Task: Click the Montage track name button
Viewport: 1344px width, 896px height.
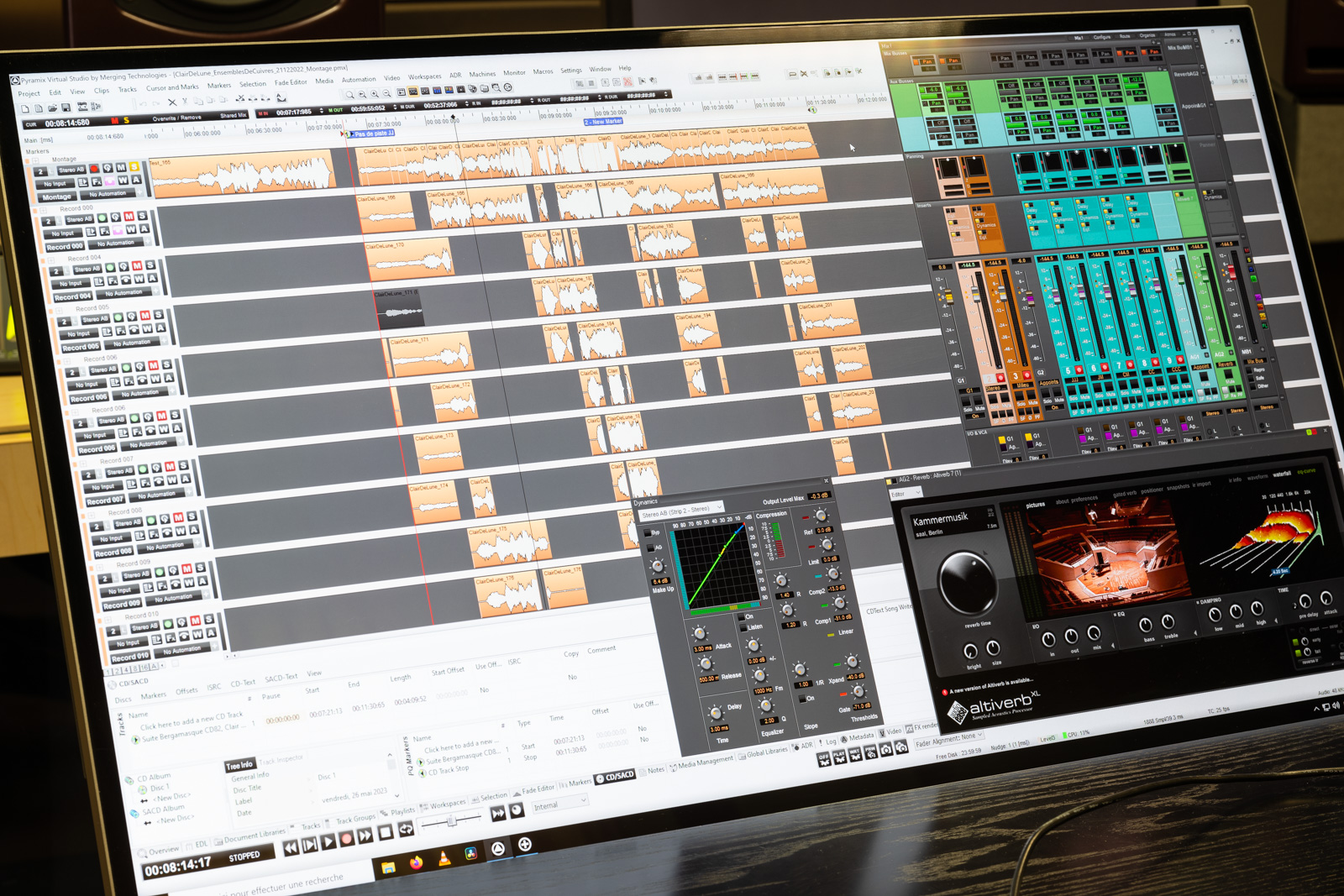Action: 57,196
